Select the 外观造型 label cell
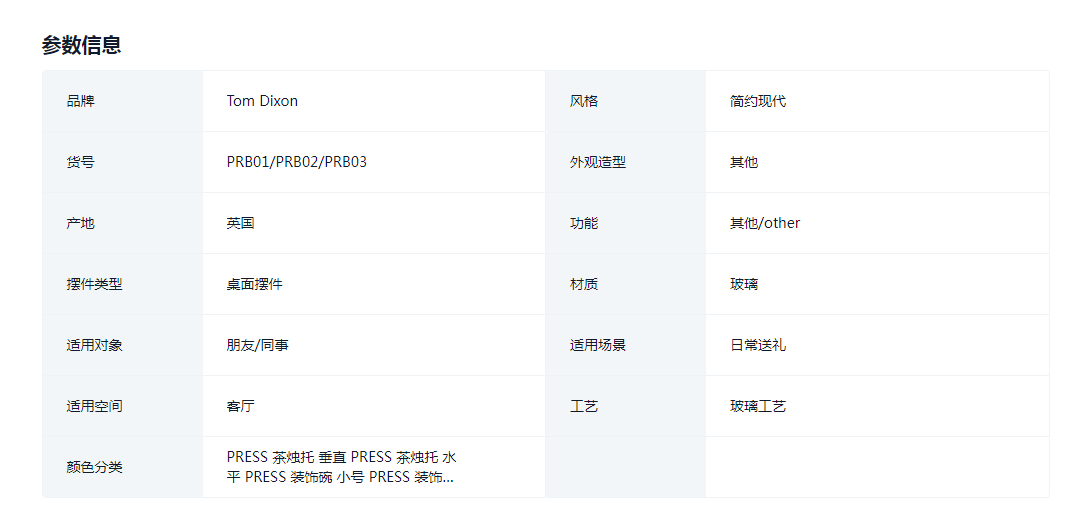The height and width of the screenshot is (525, 1070). (x=626, y=162)
